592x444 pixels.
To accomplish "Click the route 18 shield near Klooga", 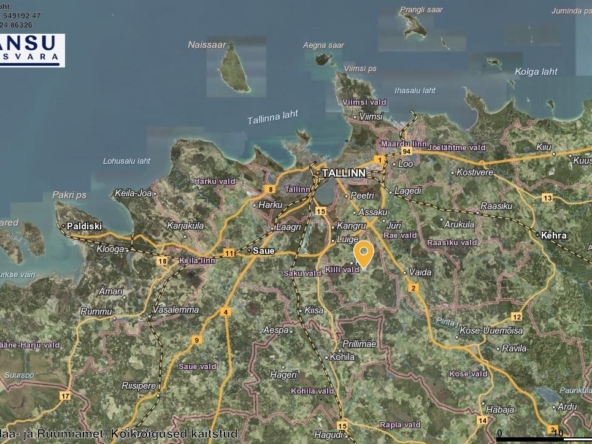I will point(162,261).
